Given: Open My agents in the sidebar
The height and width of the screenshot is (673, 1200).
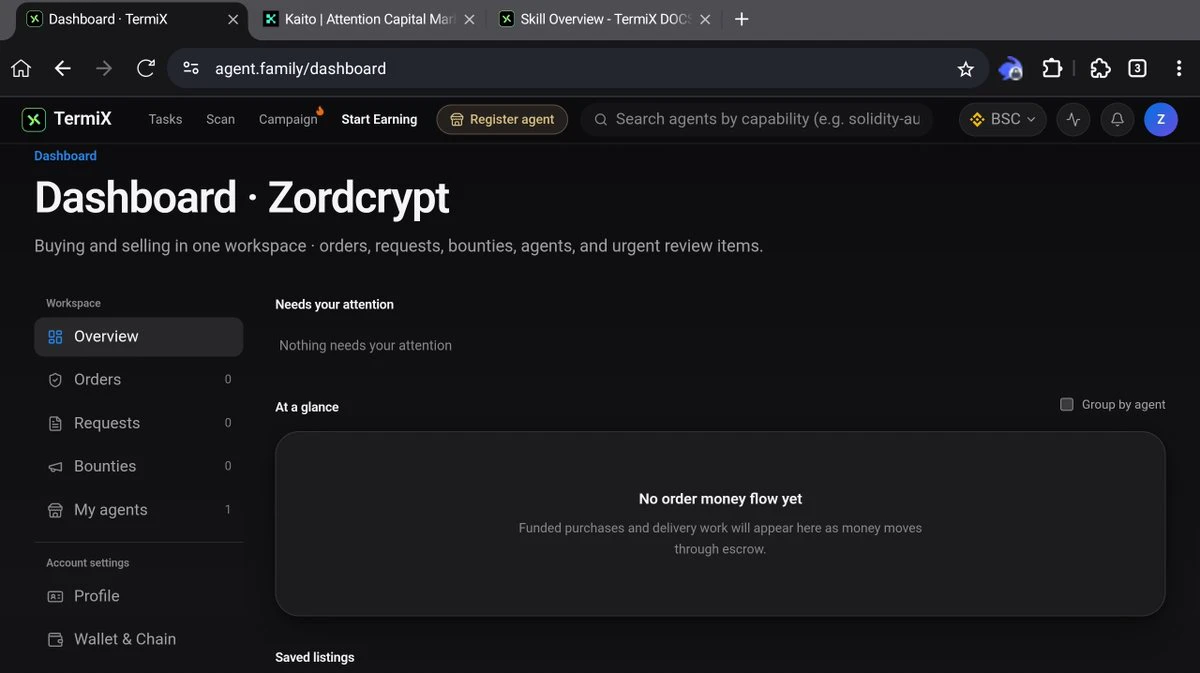Looking at the screenshot, I should [138, 510].
